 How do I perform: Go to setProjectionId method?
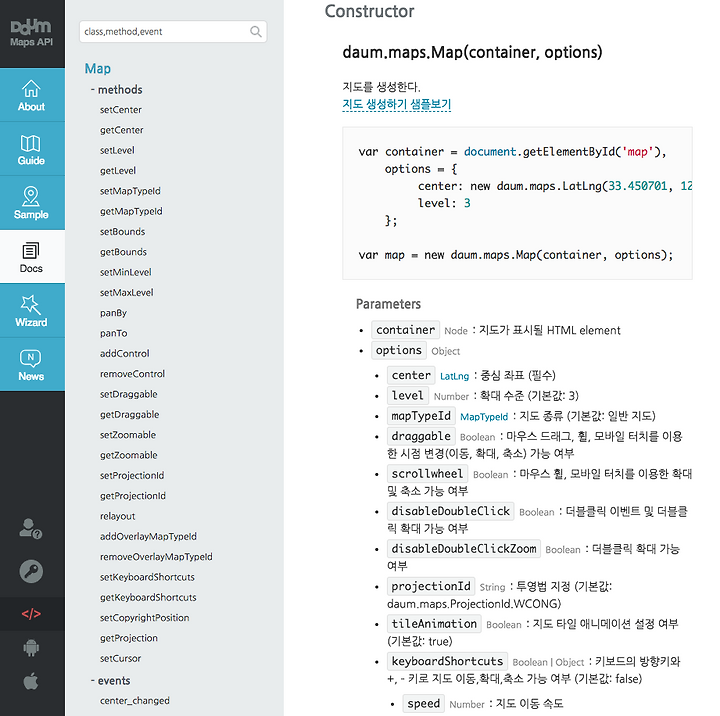point(132,475)
